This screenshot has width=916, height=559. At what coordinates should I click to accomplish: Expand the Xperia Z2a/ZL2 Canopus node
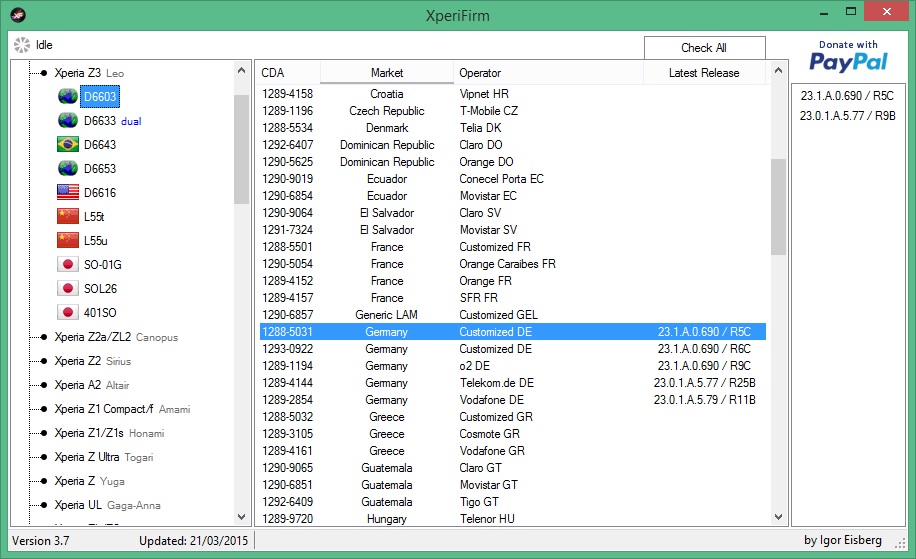click(44, 337)
